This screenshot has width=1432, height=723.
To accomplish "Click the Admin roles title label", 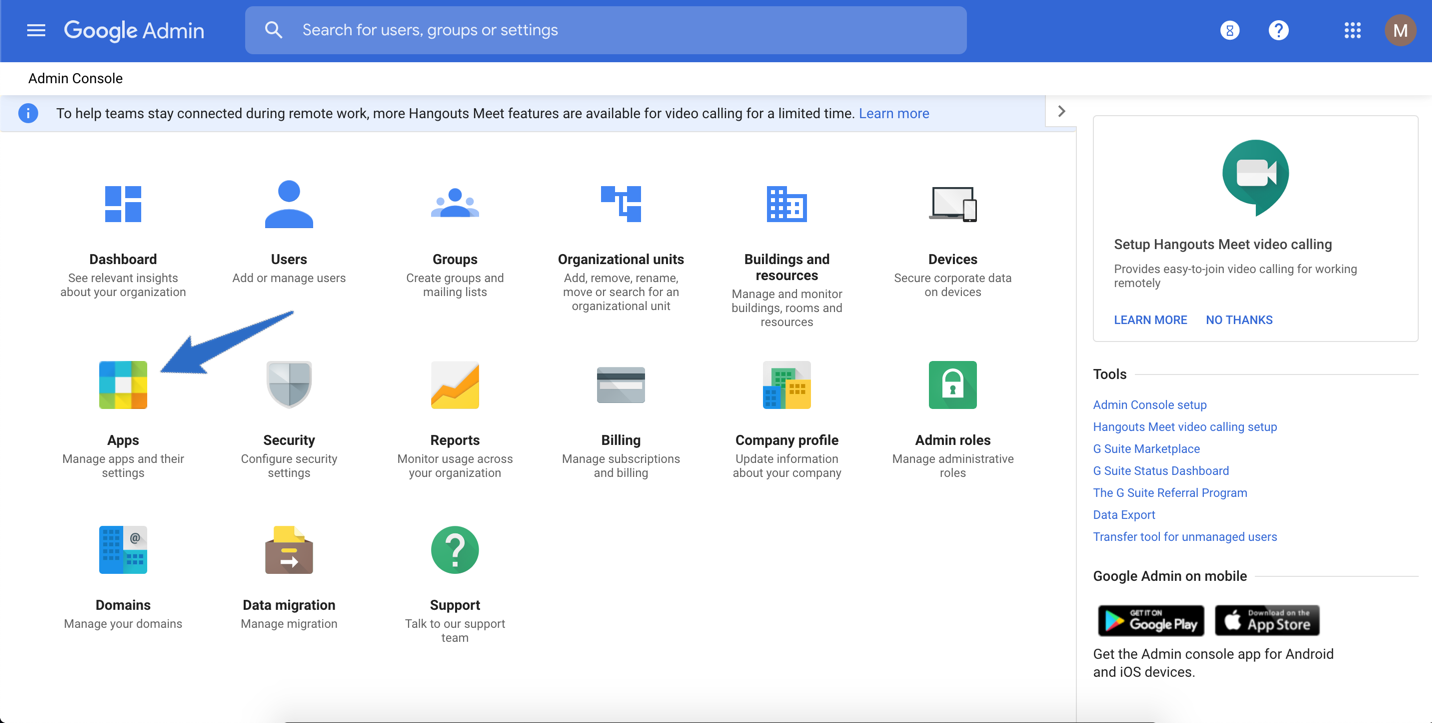I will click(953, 440).
